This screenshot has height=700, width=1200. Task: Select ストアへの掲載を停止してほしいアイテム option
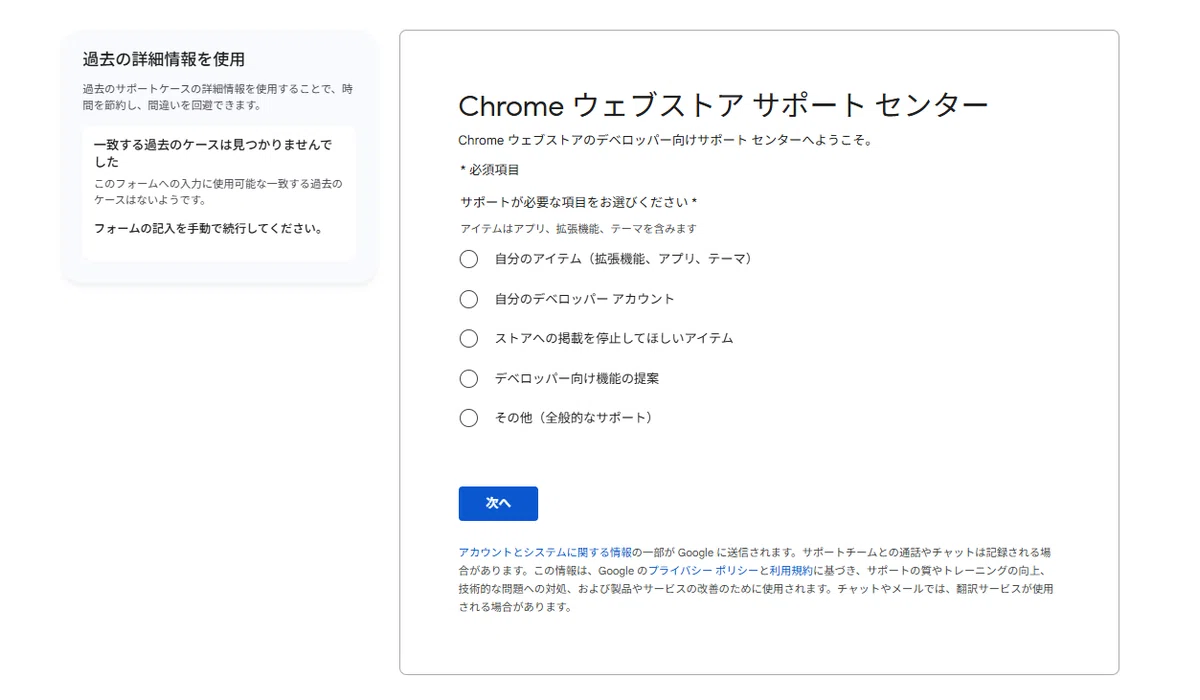[x=469, y=339]
